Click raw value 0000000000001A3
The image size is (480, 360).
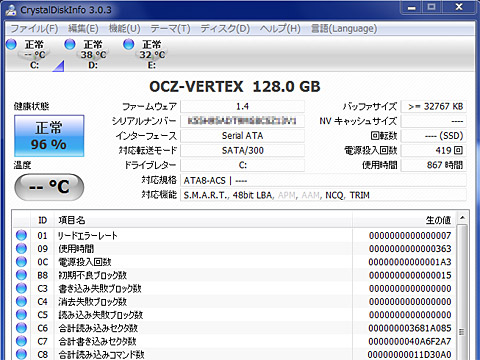pyautogui.click(x=410, y=262)
